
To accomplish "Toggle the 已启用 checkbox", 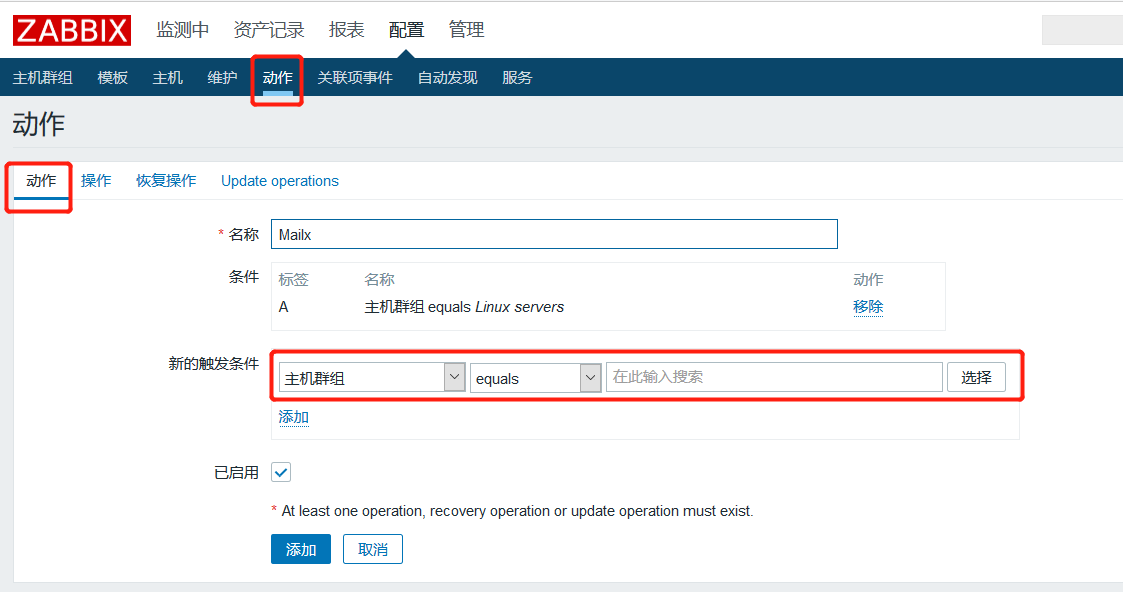I will (x=281, y=472).
